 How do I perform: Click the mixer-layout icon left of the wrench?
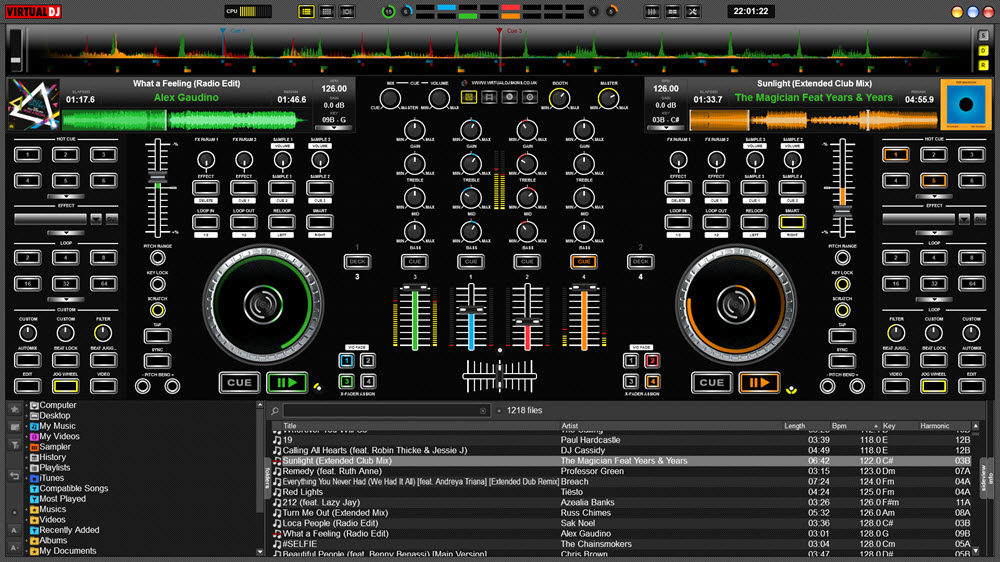(672, 11)
